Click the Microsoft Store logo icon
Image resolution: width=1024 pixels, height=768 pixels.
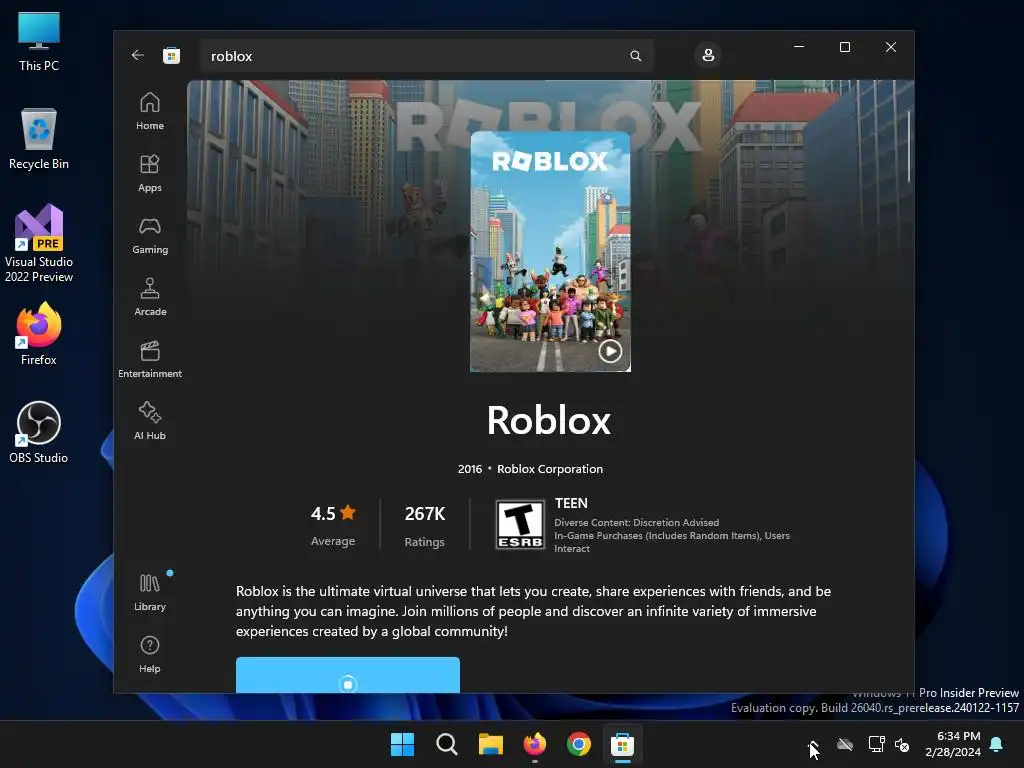pos(172,56)
